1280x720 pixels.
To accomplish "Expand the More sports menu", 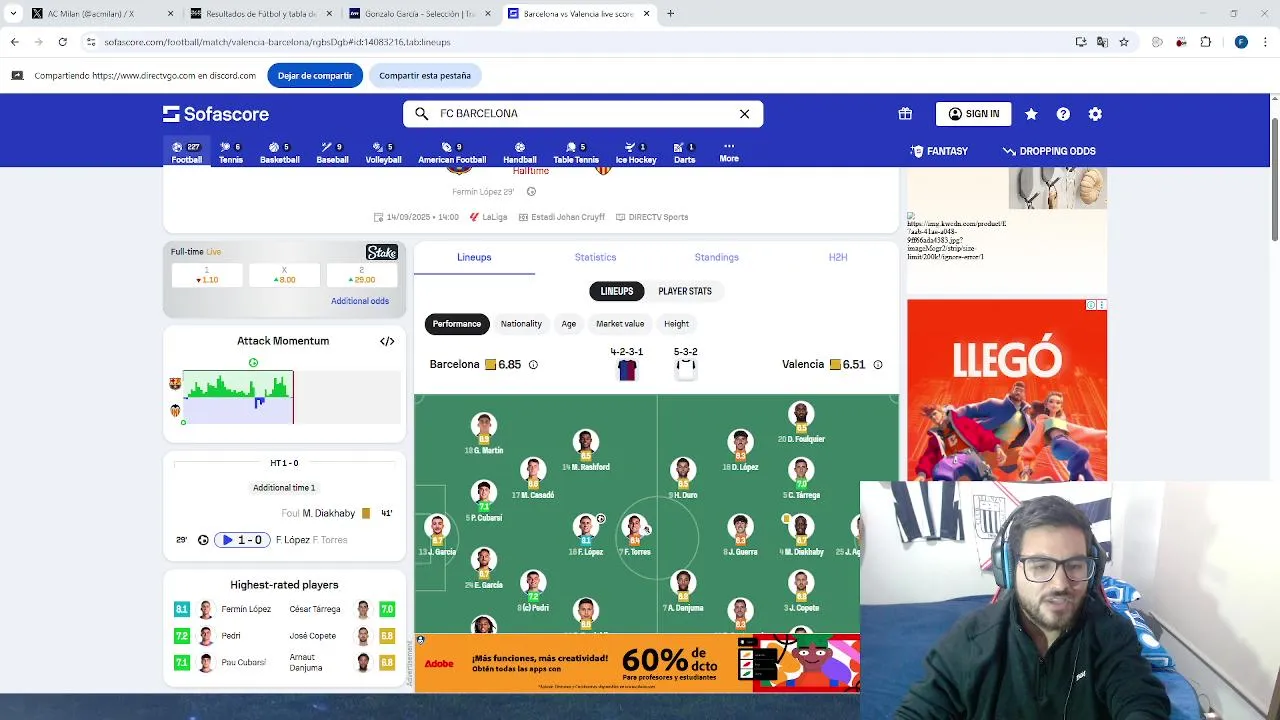I will pyautogui.click(x=729, y=153).
